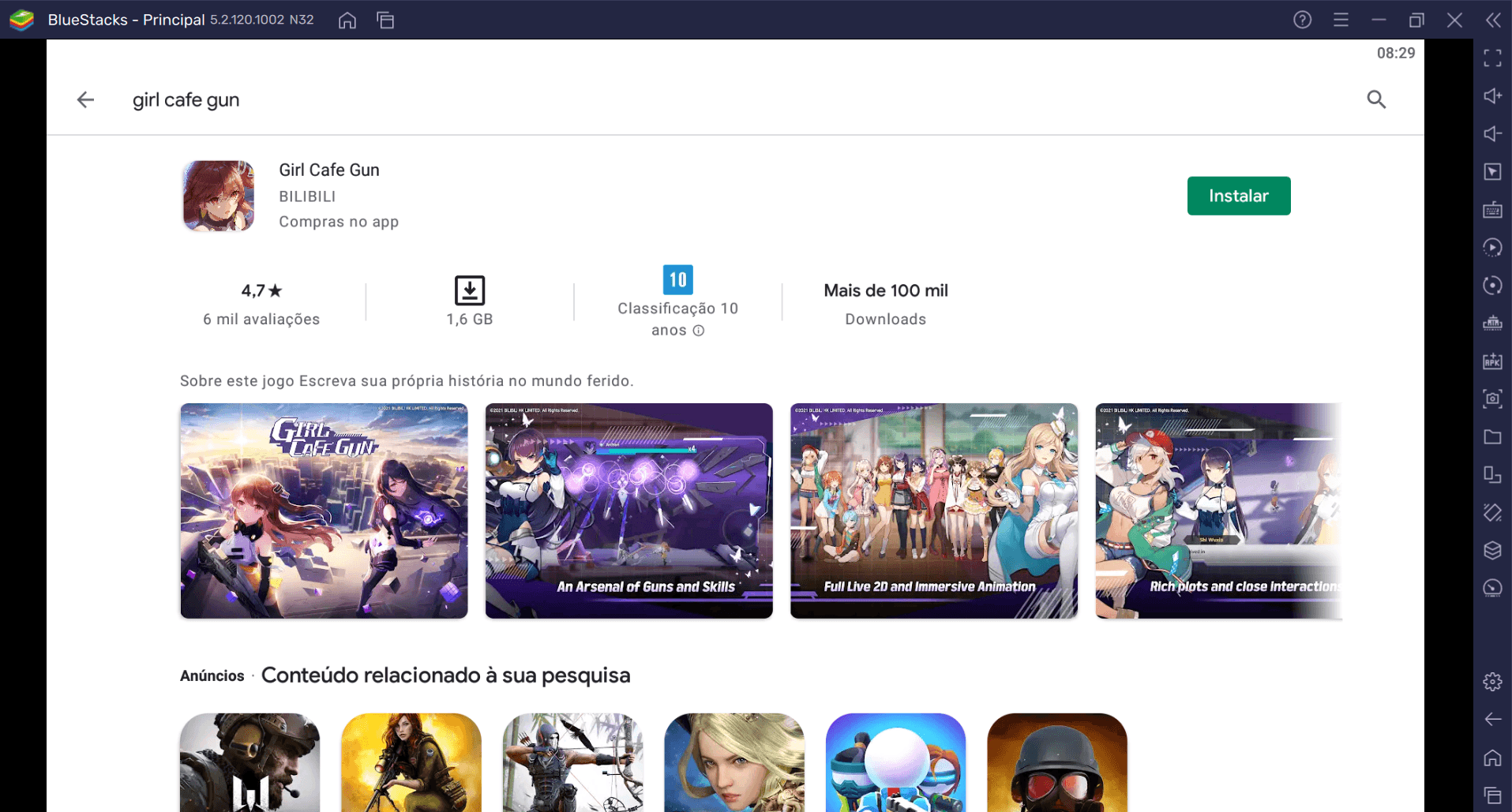
Task: Open the BlueStacks help icon
Action: tap(1303, 20)
